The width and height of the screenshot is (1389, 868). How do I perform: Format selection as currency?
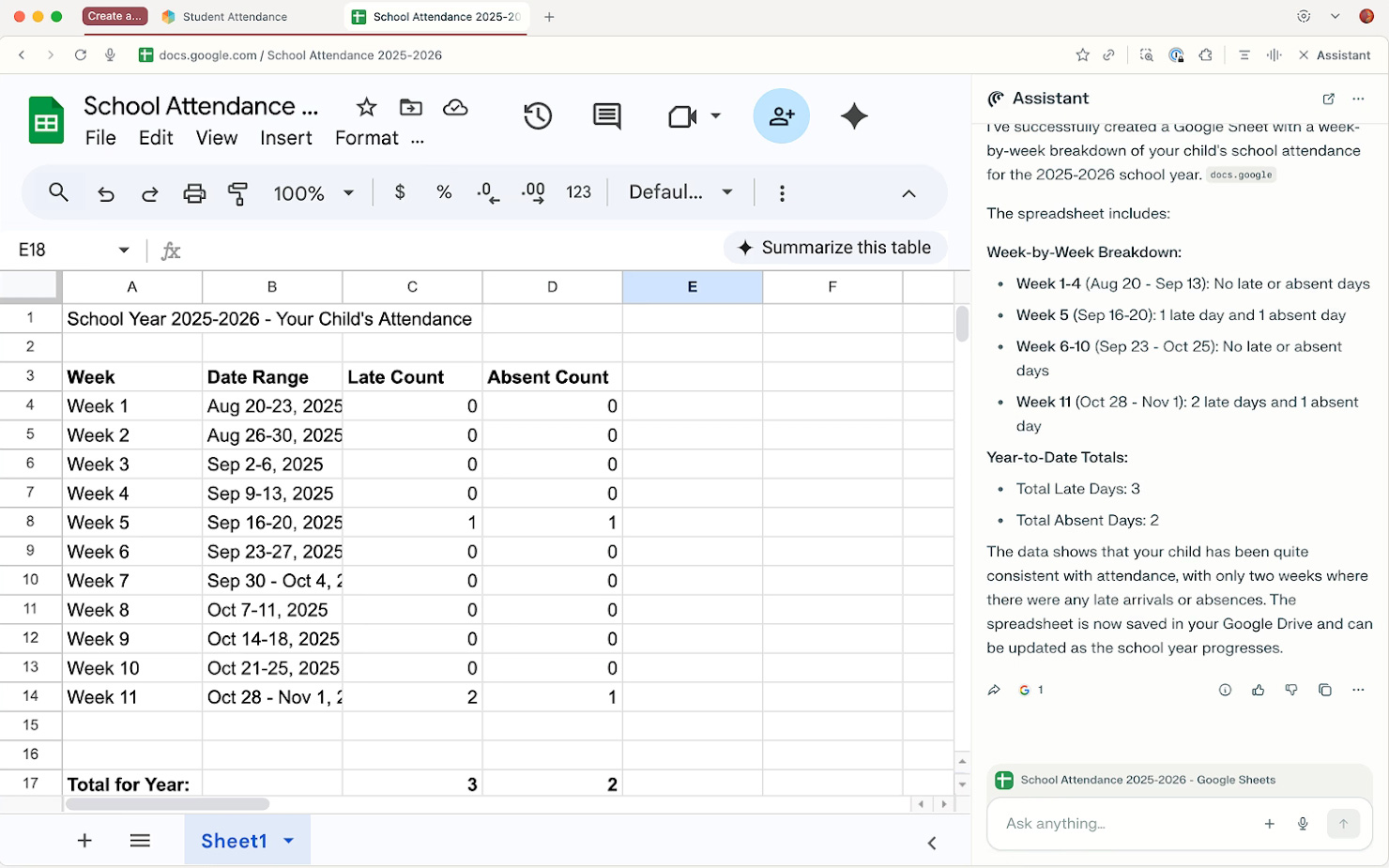pos(400,192)
